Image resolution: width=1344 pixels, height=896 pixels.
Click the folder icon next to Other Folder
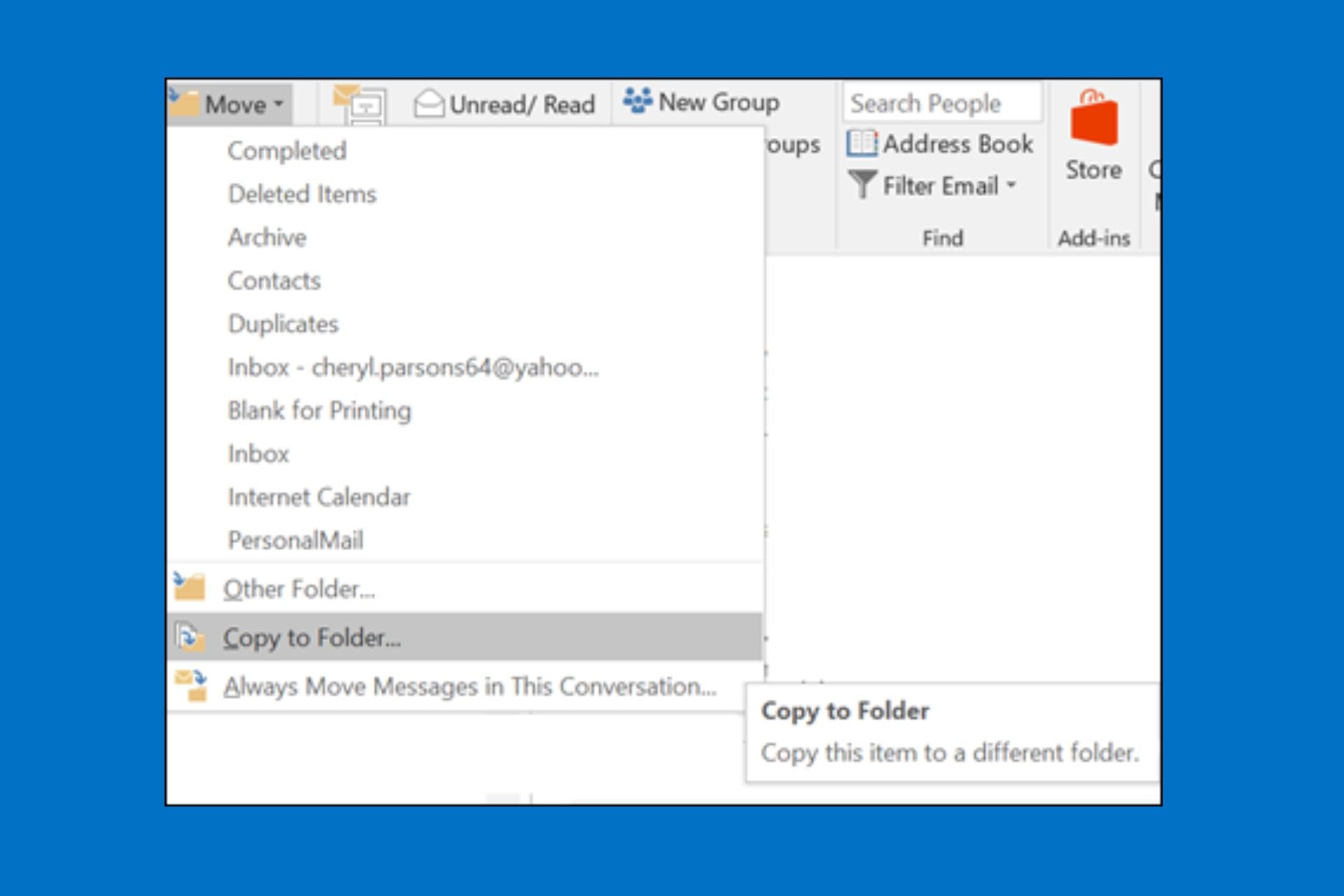tap(193, 588)
